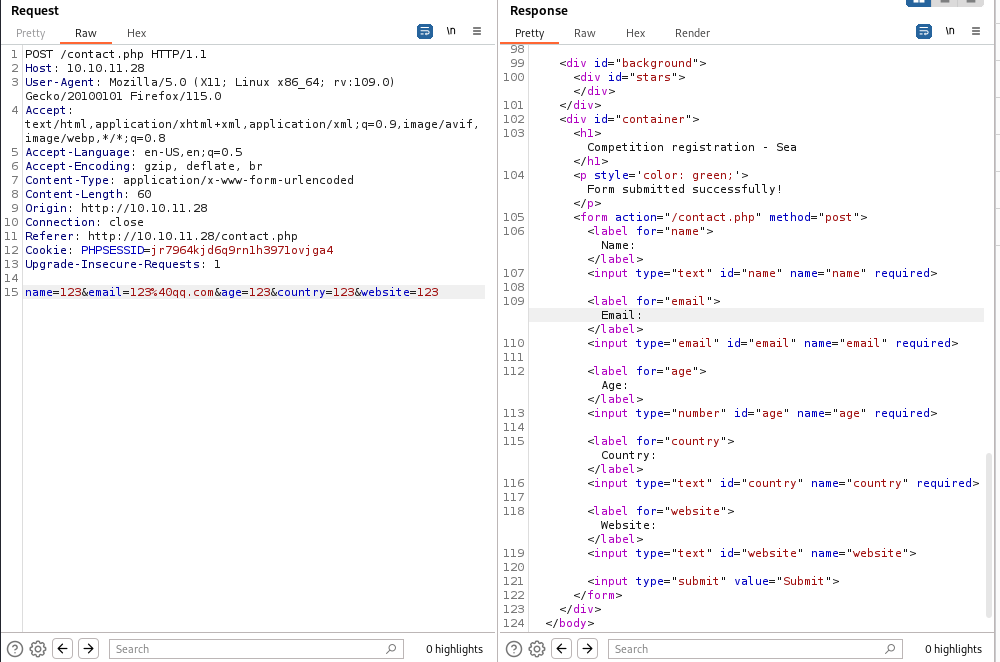Go to previous match in Response search
This screenshot has width=1000, height=662.
tap(561, 649)
